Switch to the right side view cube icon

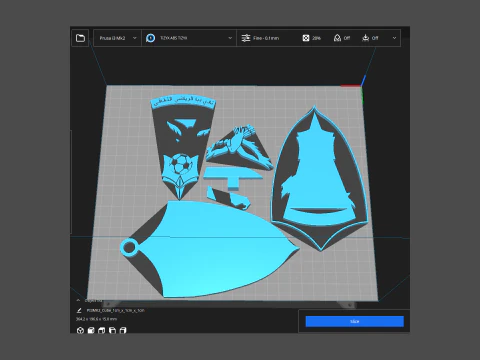click(123, 330)
